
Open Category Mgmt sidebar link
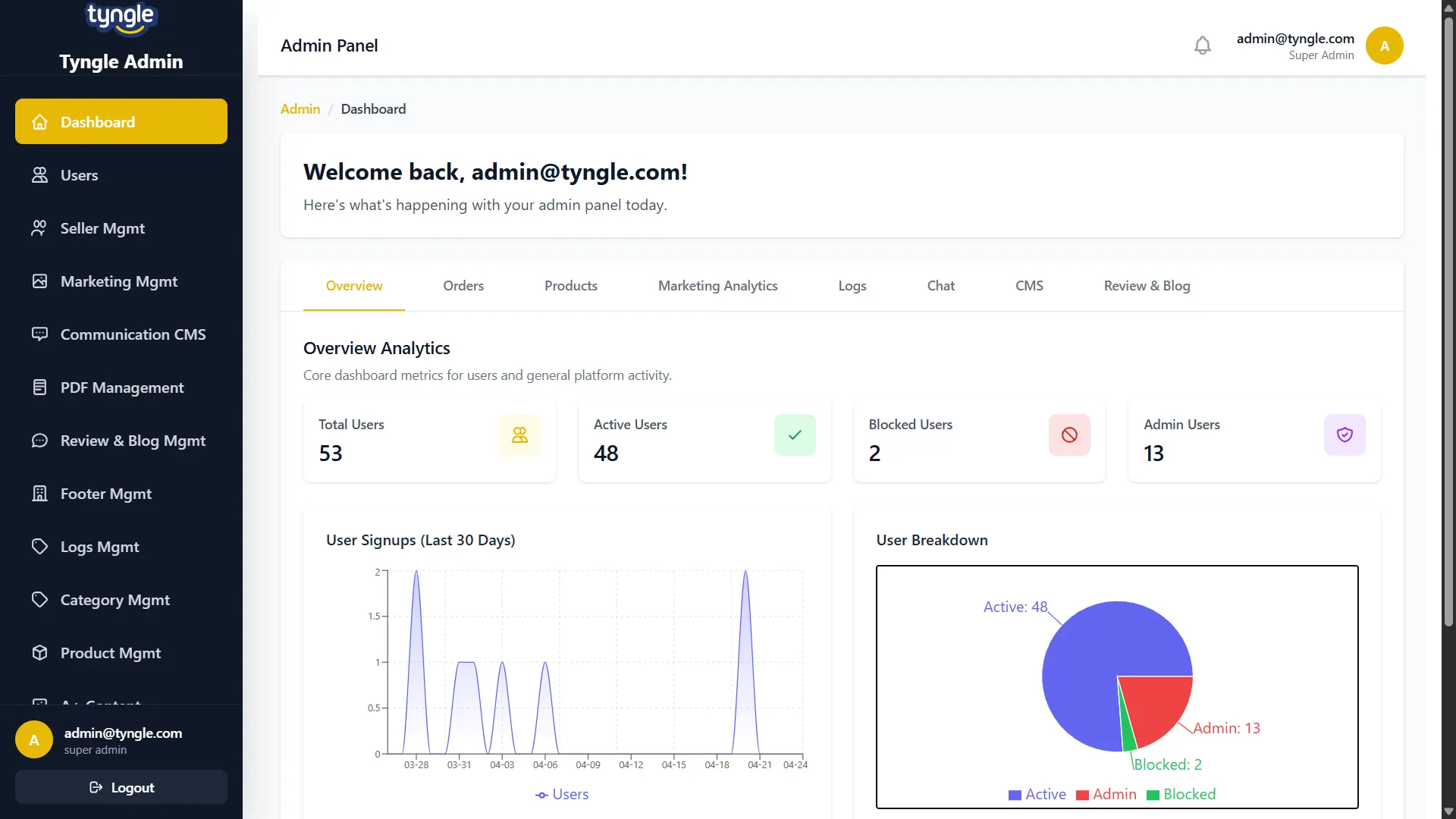tap(121, 600)
